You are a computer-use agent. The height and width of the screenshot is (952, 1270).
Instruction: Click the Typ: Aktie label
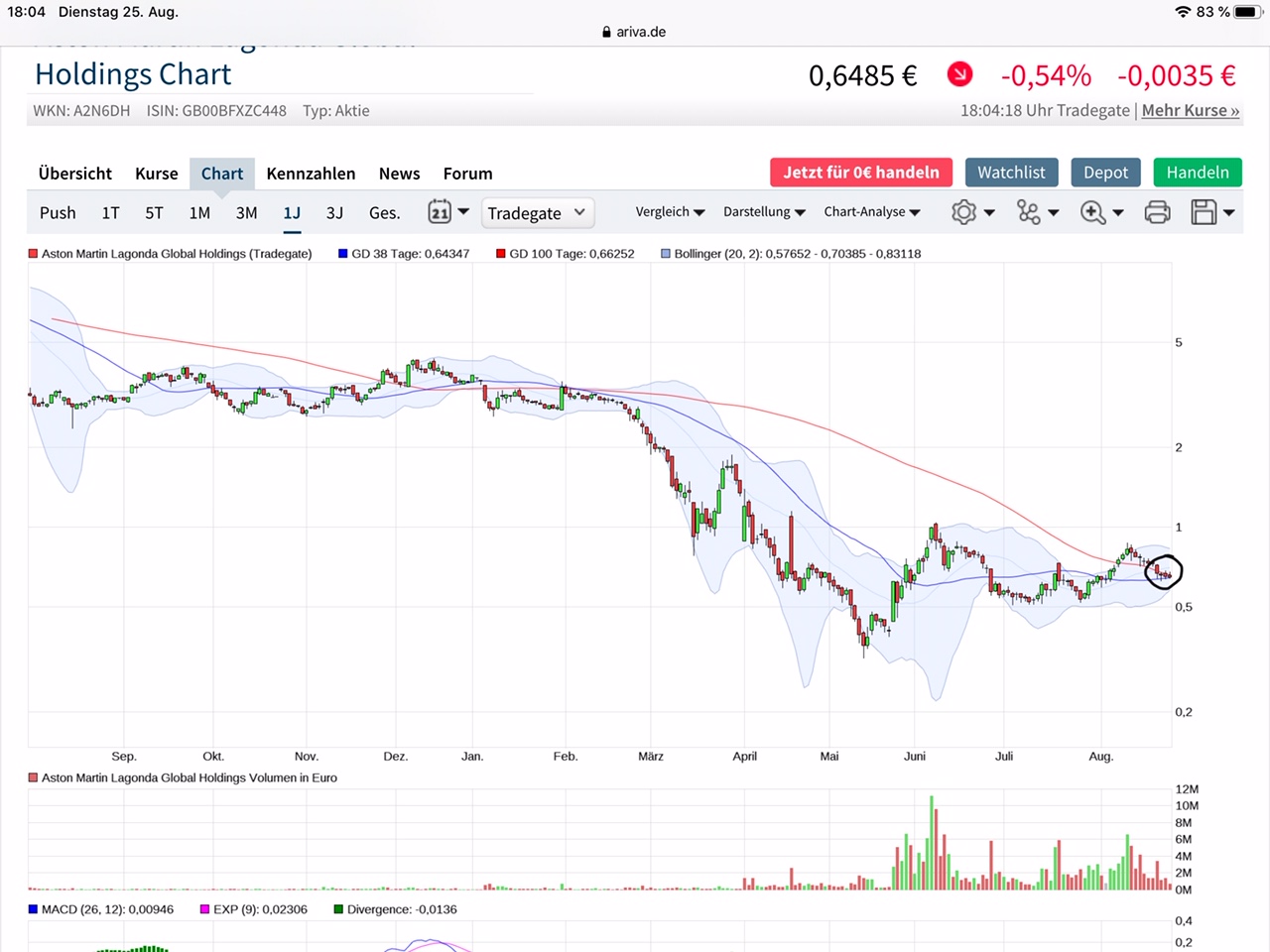click(x=336, y=111)
